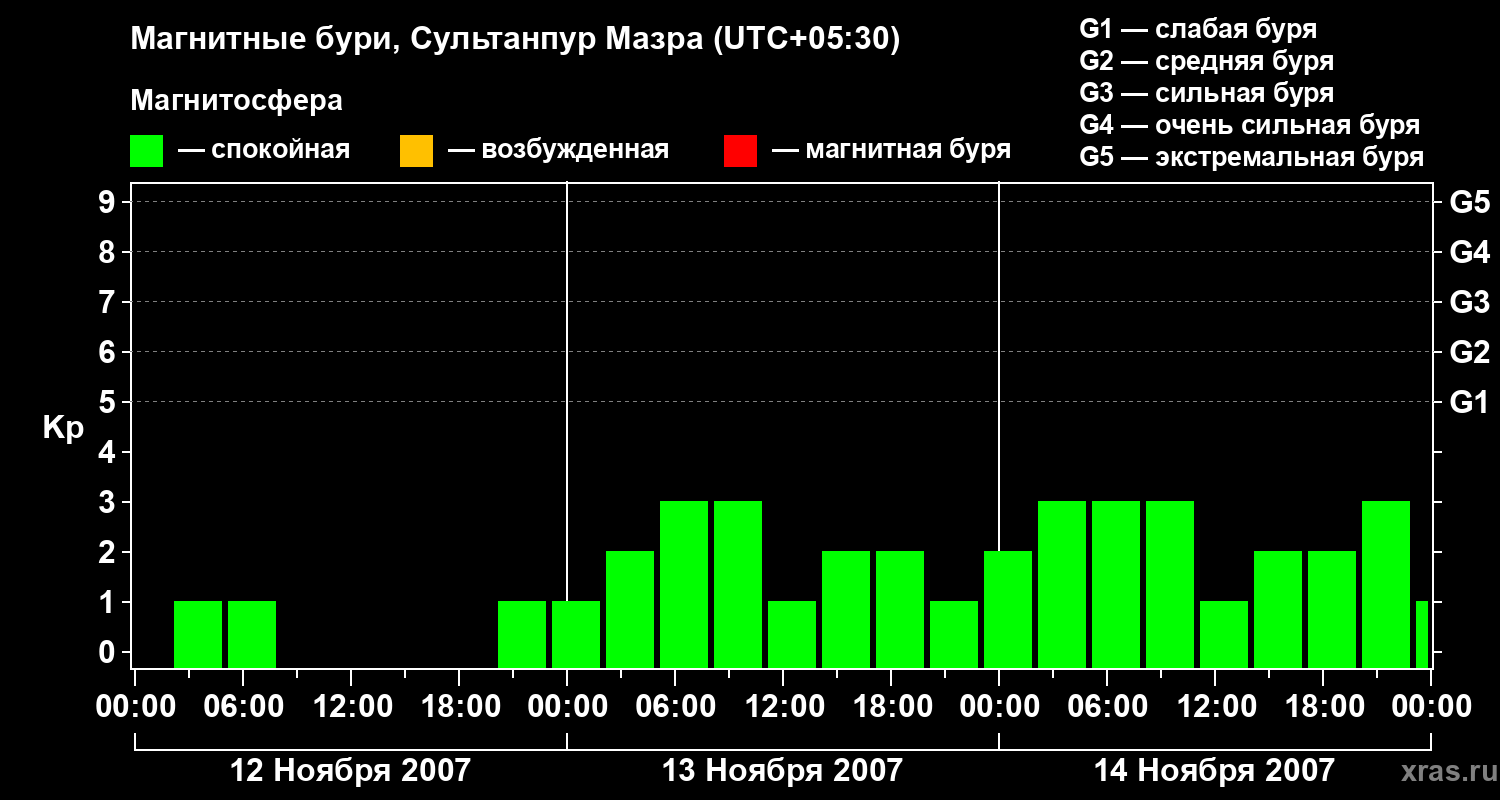Click the red 'магнитная буря' legend swatch
1500x800 pixels.
click(740, 151)
